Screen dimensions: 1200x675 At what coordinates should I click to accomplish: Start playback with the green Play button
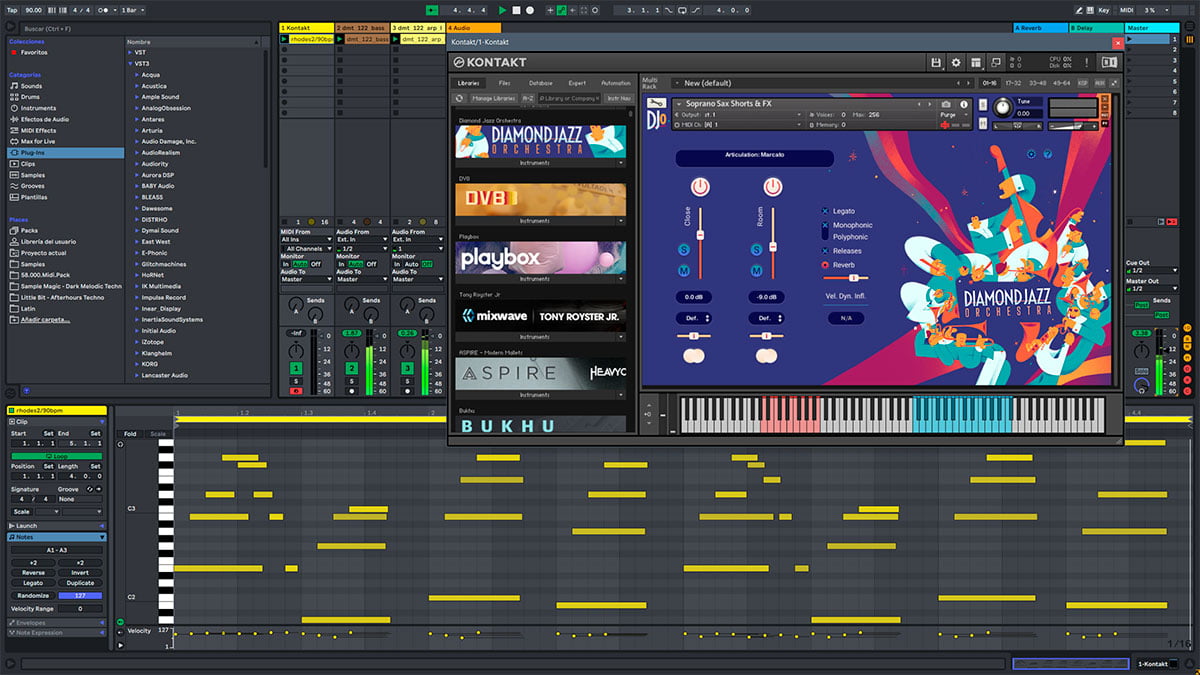[502, 10]
